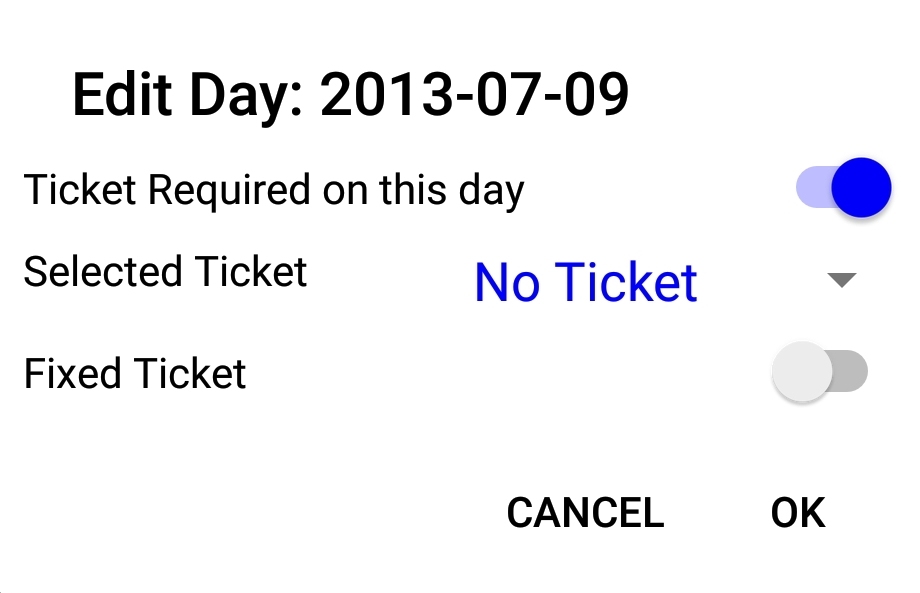Click the Edit Day dialog title
Image resolution: width=920 pixels, height=593 pixels.
[x=350, y=97]
